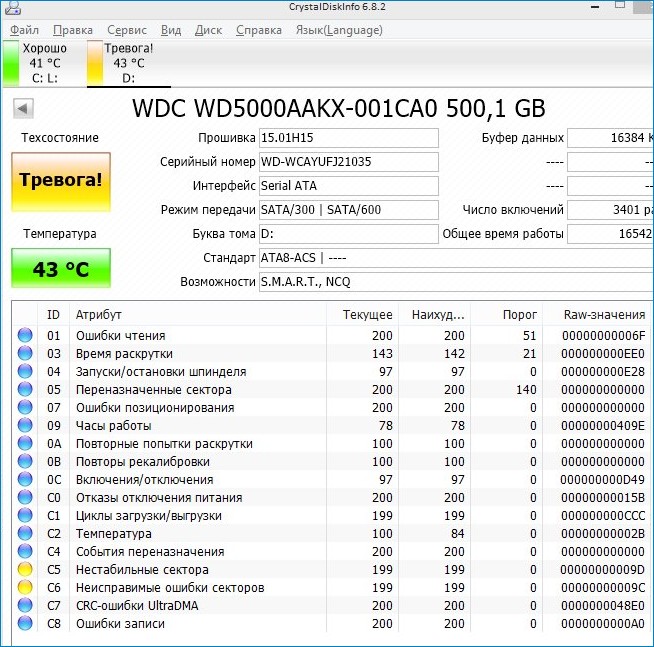Viewport: 654px width, 647px height.
Task: Open the Файл menu
Action: point(24,30)
